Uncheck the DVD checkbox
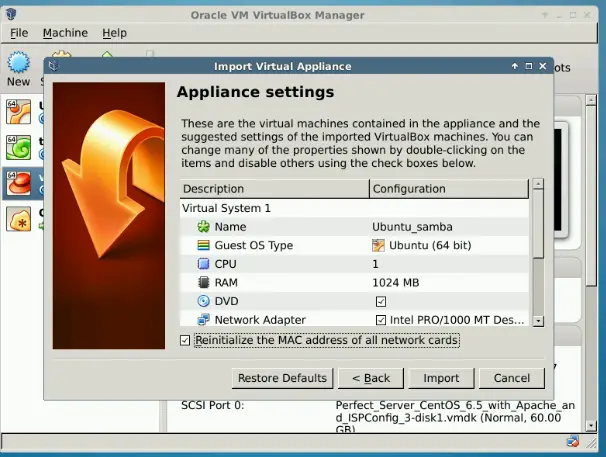 click(381, 301)
